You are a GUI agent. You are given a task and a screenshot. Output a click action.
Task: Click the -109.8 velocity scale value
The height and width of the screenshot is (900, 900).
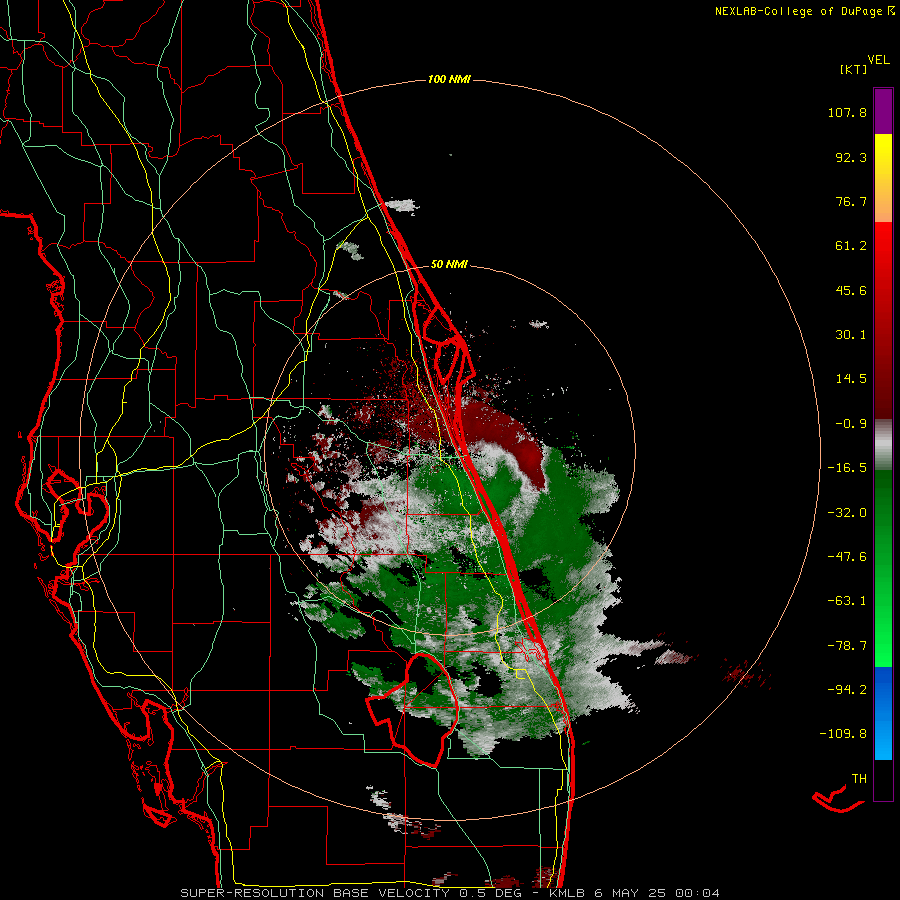[843, 734]
